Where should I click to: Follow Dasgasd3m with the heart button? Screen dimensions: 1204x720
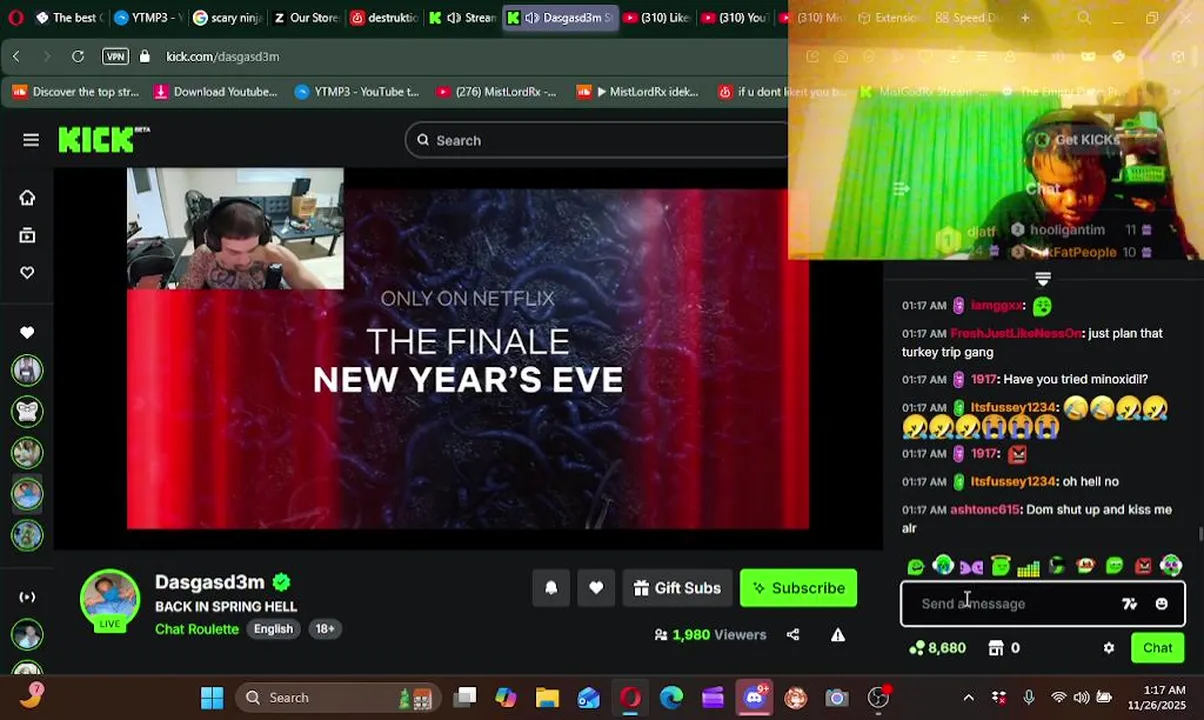tap(596, 588)
